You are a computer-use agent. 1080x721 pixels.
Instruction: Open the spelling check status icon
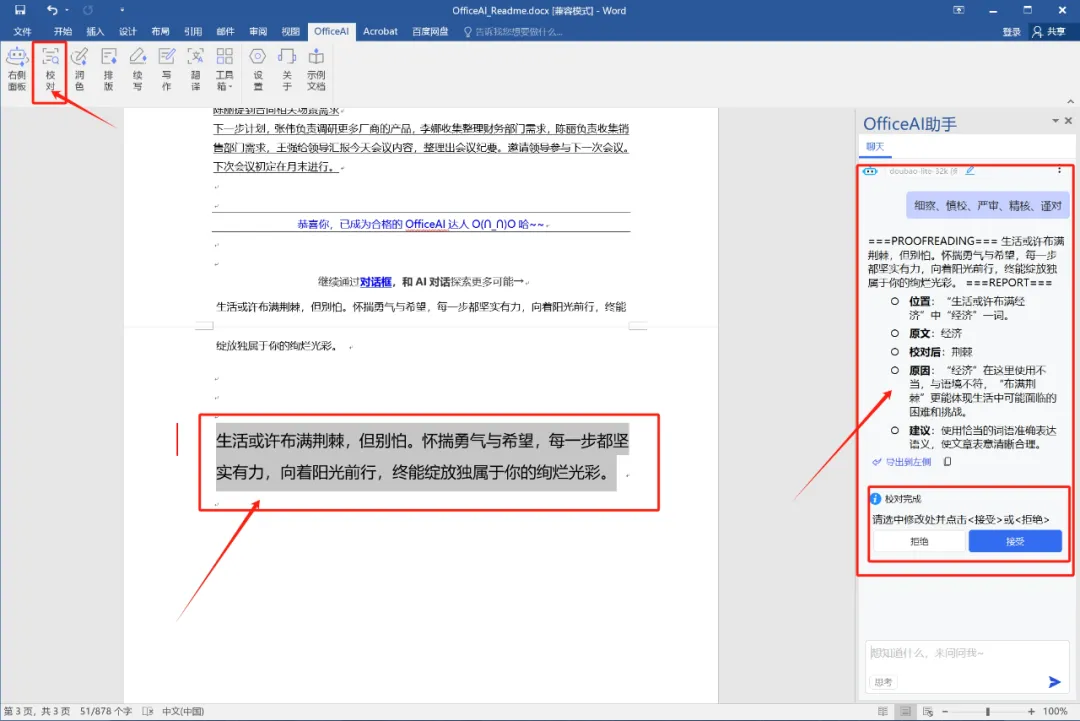(147, 711)
